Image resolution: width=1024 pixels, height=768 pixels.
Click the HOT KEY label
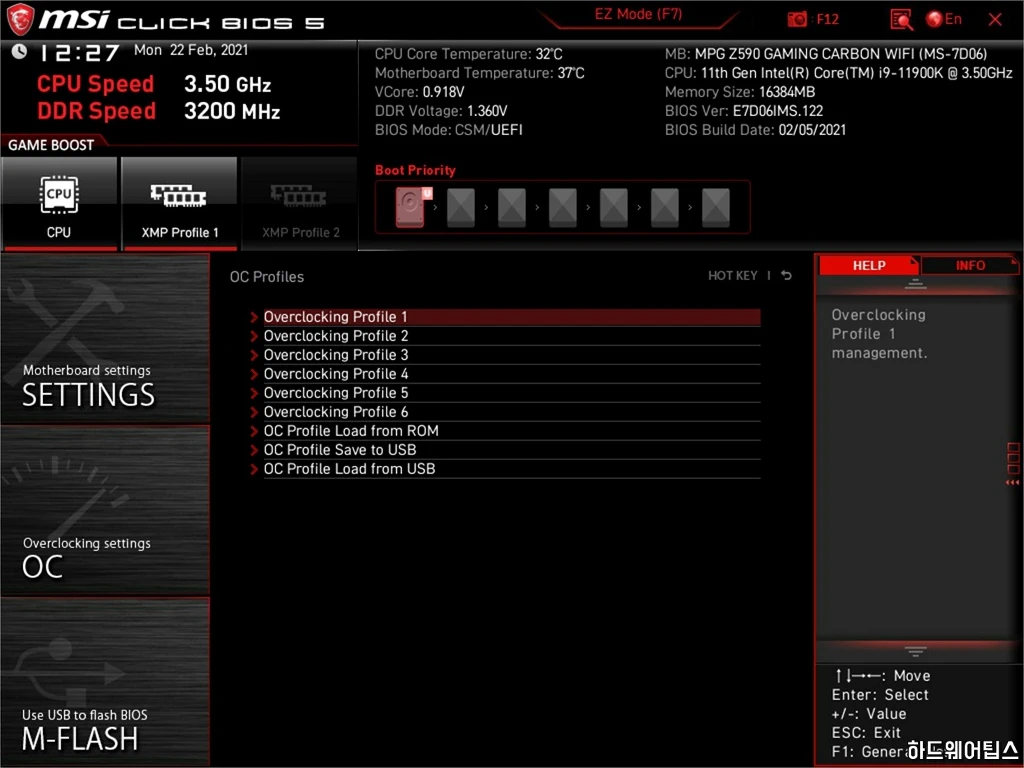[x=733, y=276]
